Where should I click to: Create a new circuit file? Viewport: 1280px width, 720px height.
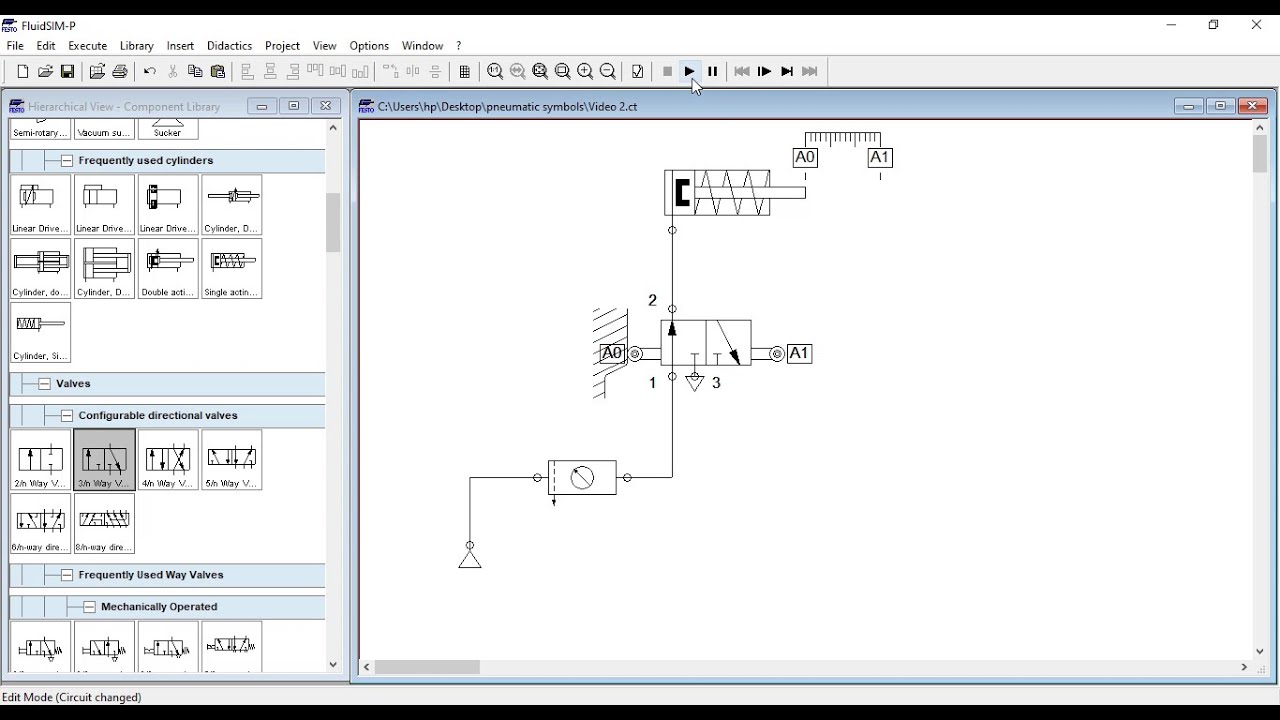(22, 71)
